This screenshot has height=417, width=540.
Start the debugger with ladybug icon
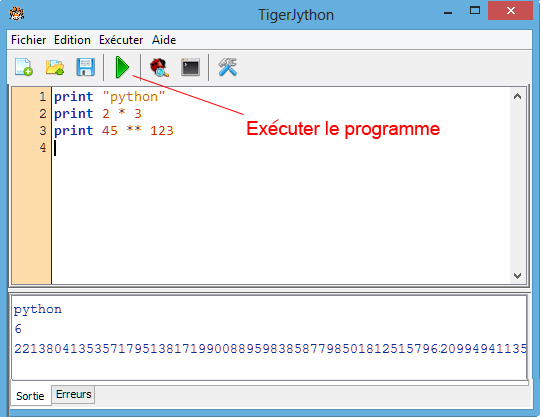tap(159, 67)
